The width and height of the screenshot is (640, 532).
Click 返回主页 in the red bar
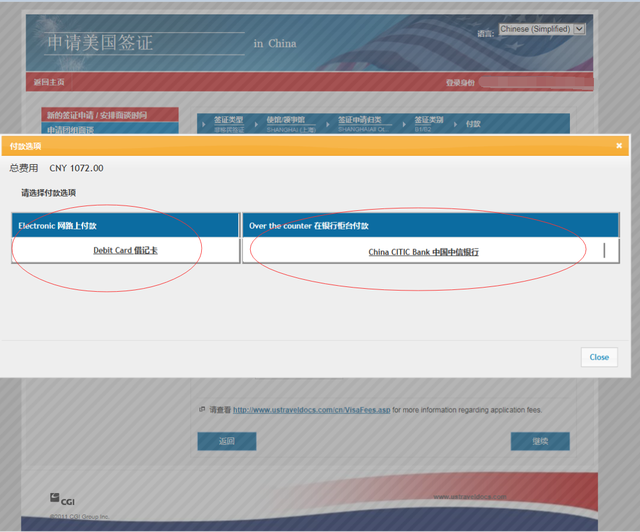[x=49, y=82]
